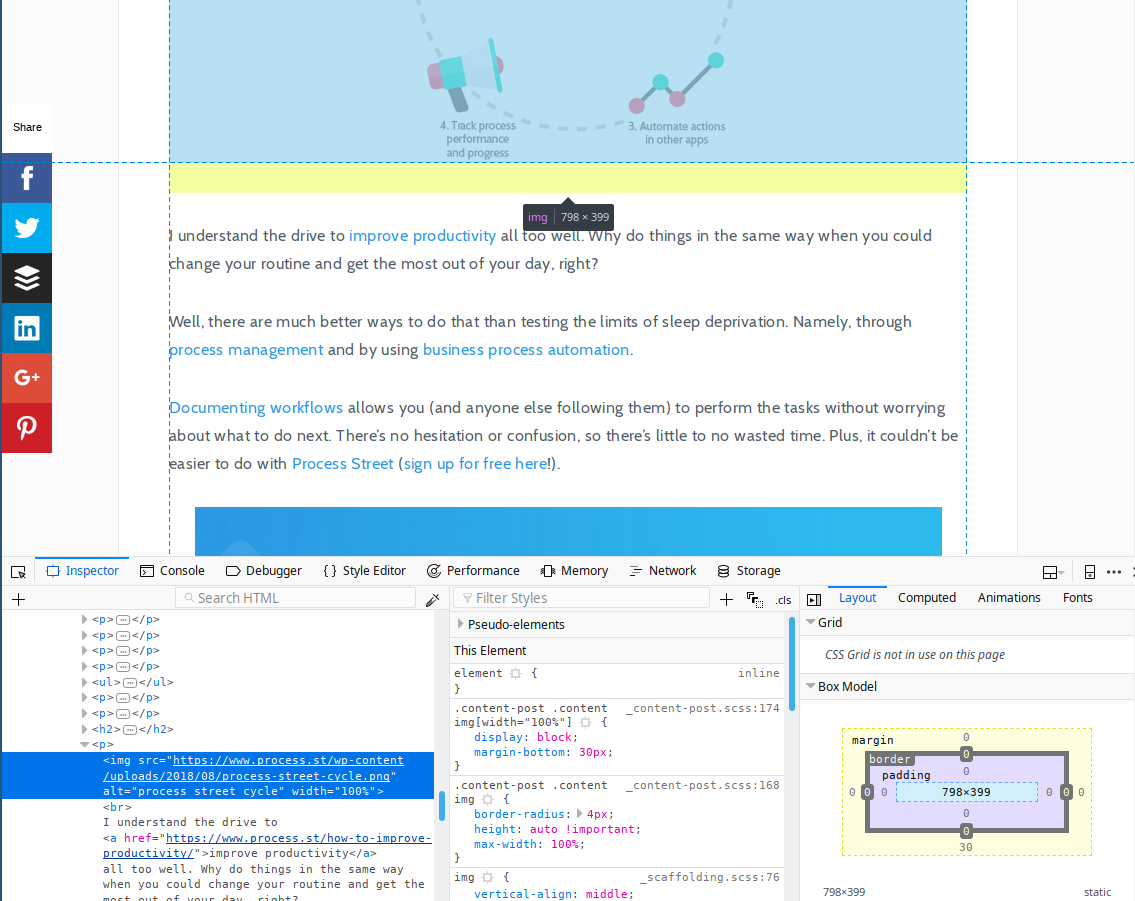
Task: Edit display block value
Action: click(554, 737)
